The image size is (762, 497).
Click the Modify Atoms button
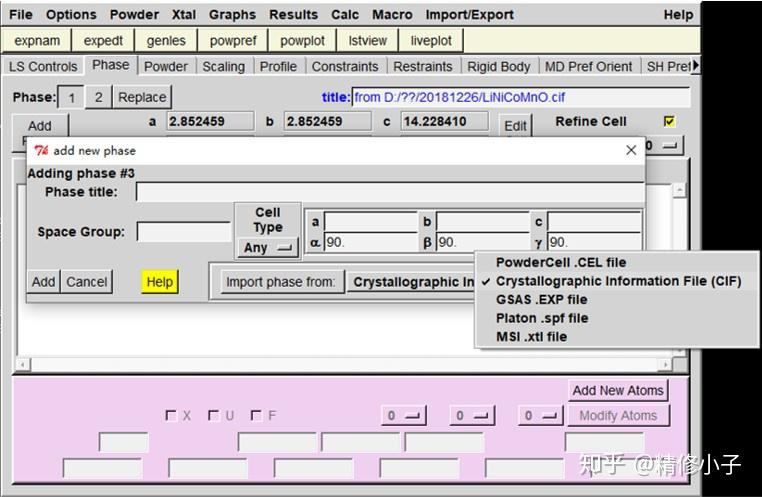coord(618,416)
